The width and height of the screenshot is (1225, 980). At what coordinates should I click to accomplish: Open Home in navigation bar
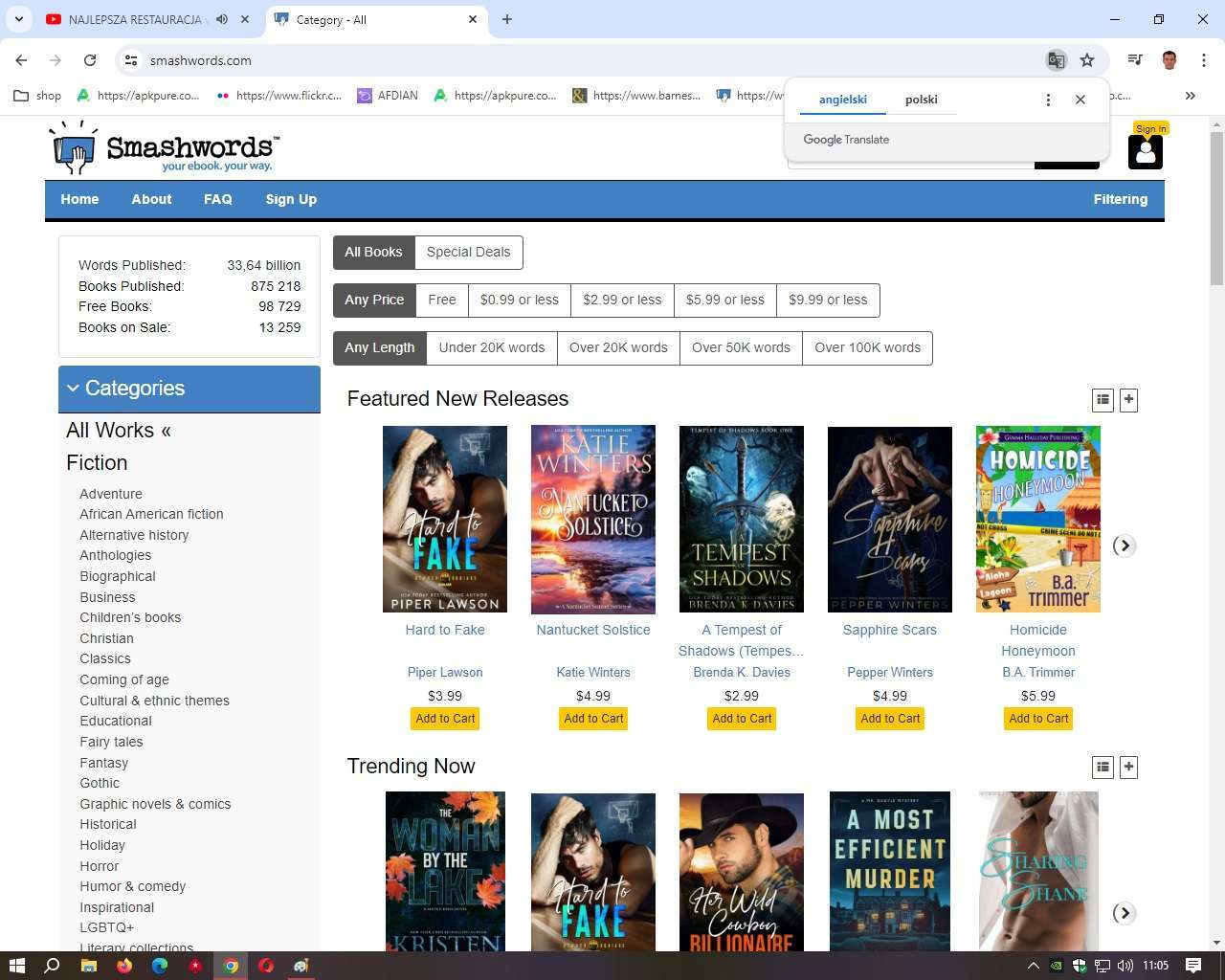79,199
